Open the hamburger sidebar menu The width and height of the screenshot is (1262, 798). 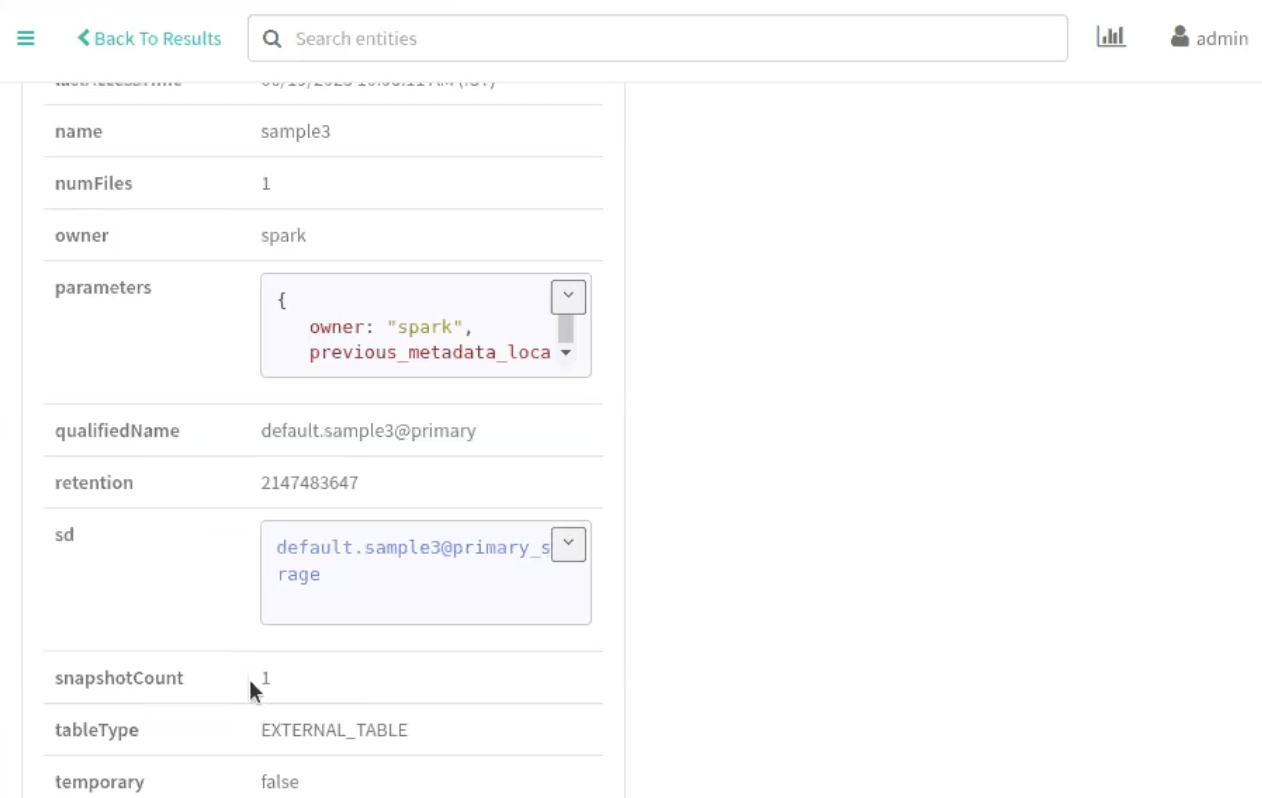26,39
